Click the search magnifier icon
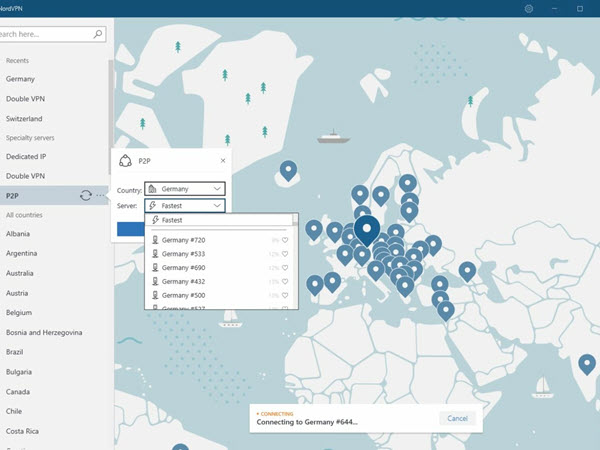This screenshot has width=600, height=450. [98, 34]
